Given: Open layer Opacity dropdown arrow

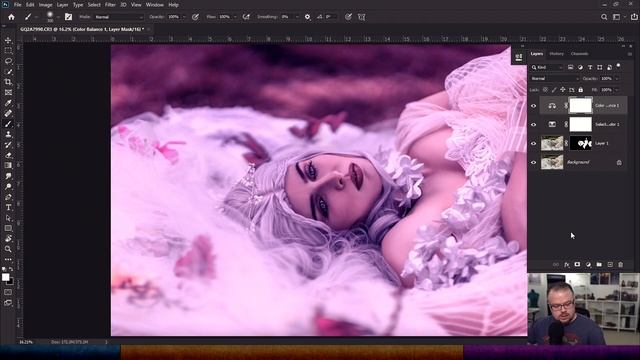Looking at the screenshot, I should point(617,78).
